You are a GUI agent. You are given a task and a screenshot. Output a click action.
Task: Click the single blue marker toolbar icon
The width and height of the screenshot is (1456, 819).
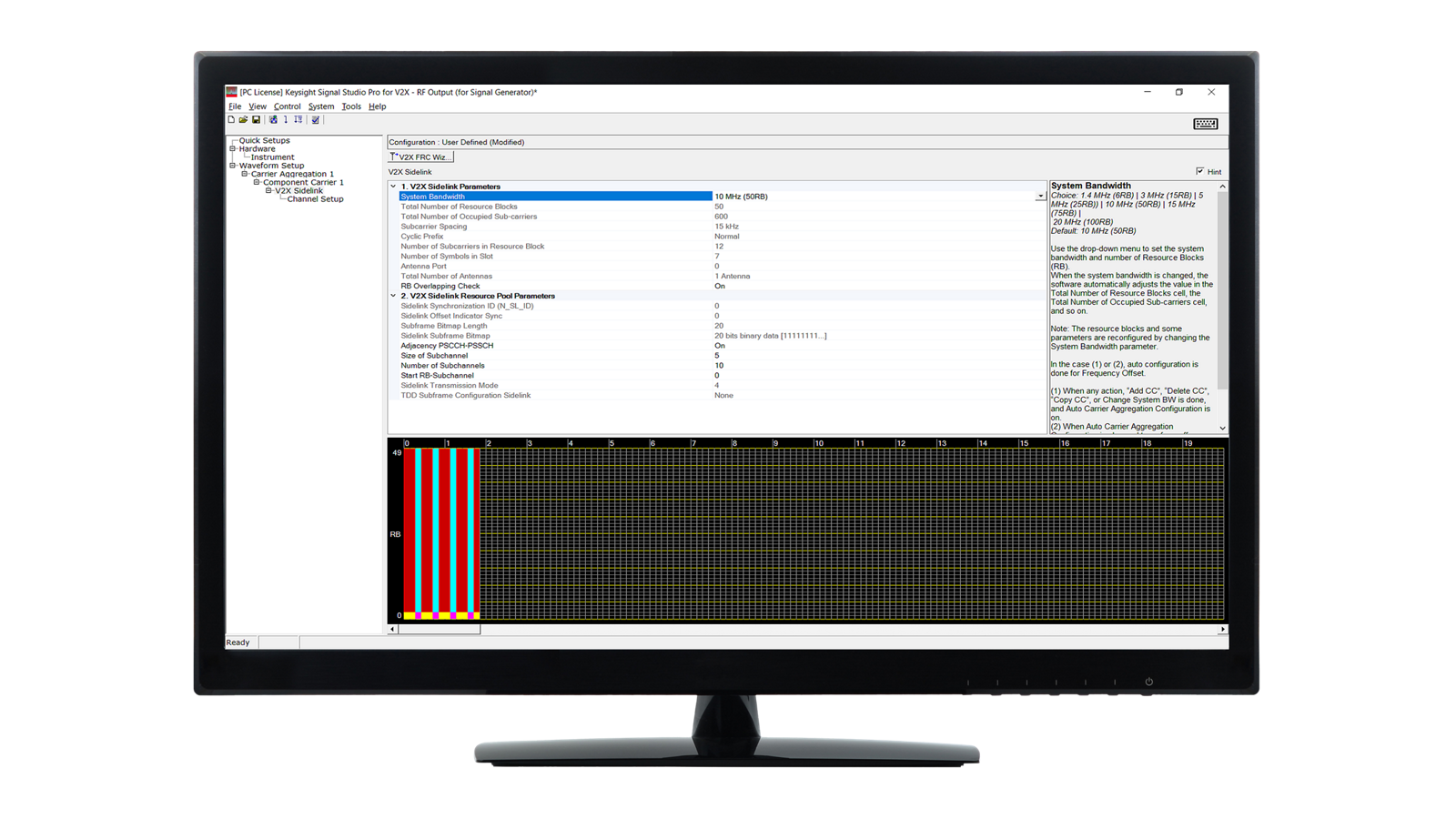(286, 119)
